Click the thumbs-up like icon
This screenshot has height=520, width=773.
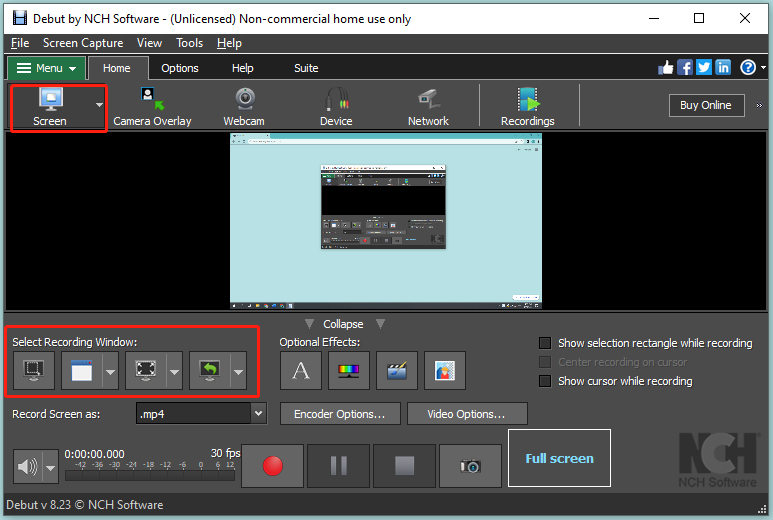pyautogui.click(x=666, y=67)
